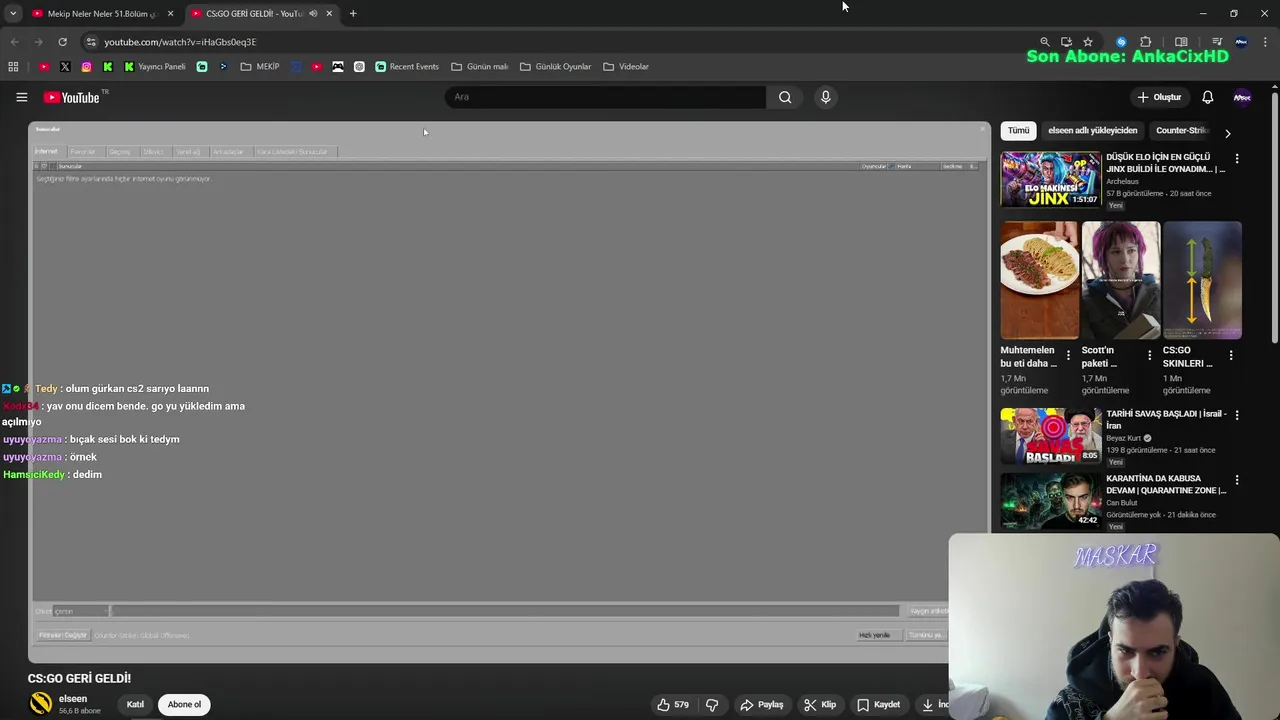Open the YouTube account avatar menu
The height and width of the screenshot is (720, 1280).
pyautogui.click(x=1242, y=97)
